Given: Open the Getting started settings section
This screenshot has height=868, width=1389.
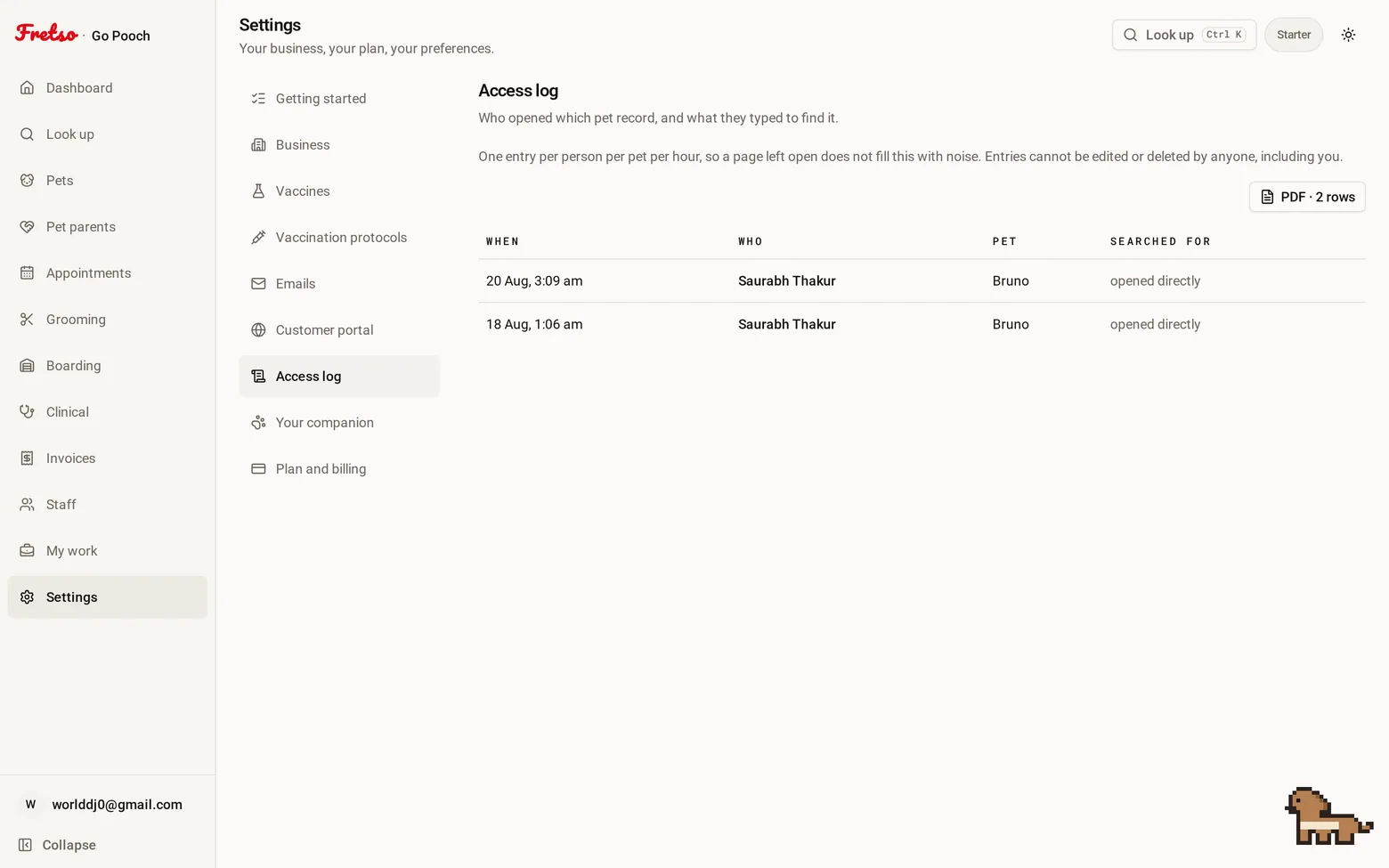Looking at the screenshot, I should click(x=339, y=99).
